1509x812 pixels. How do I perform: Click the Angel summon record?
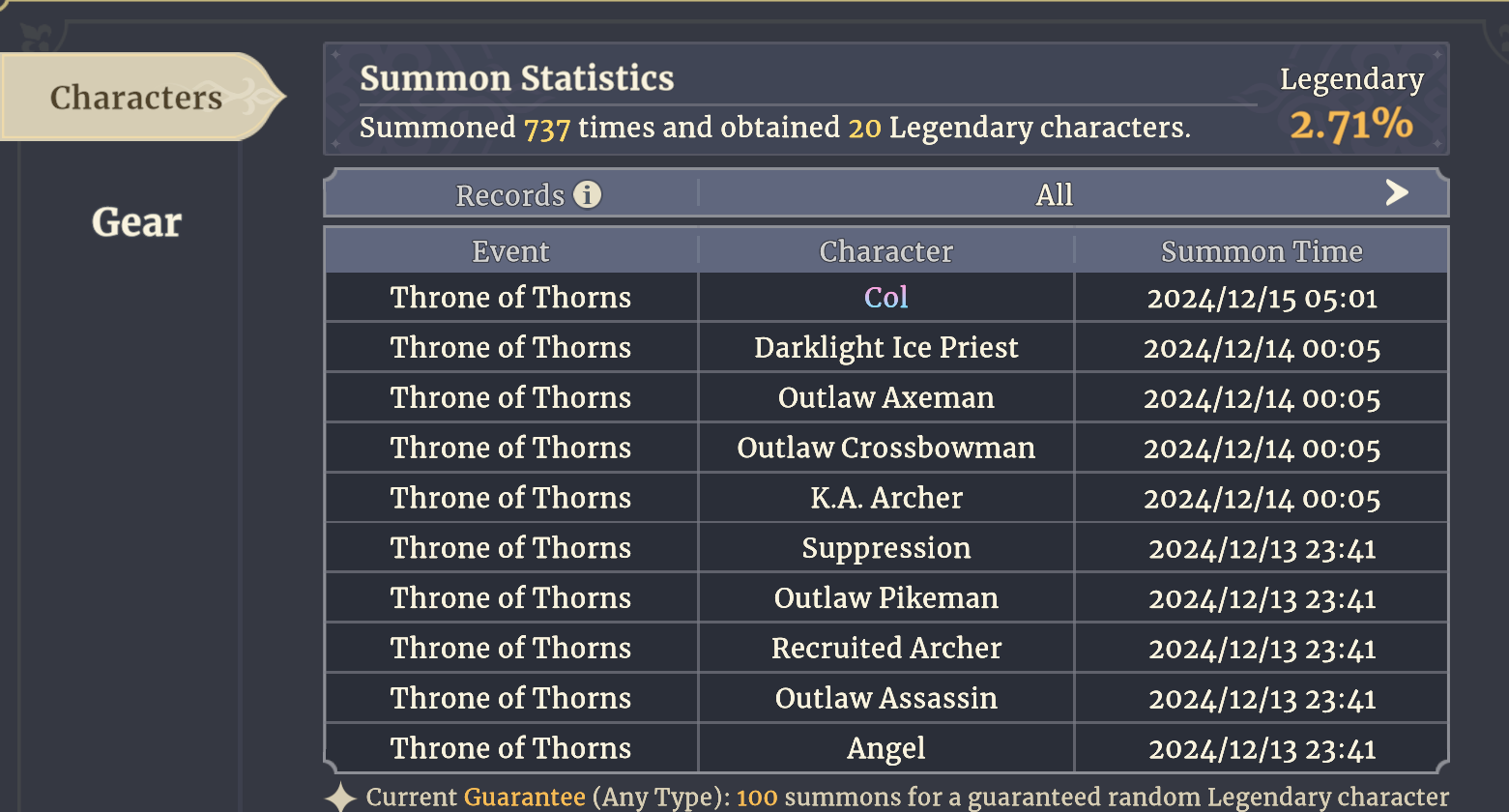[x=886, y=749]
